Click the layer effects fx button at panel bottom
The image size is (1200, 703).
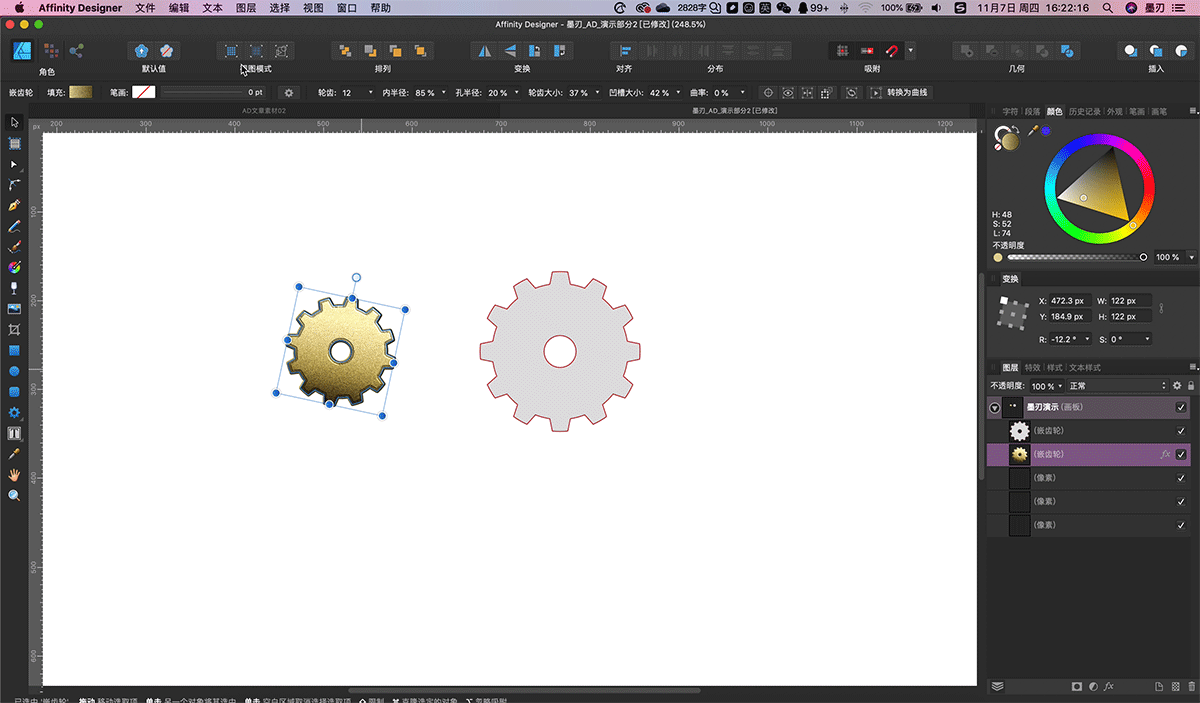1109,686
